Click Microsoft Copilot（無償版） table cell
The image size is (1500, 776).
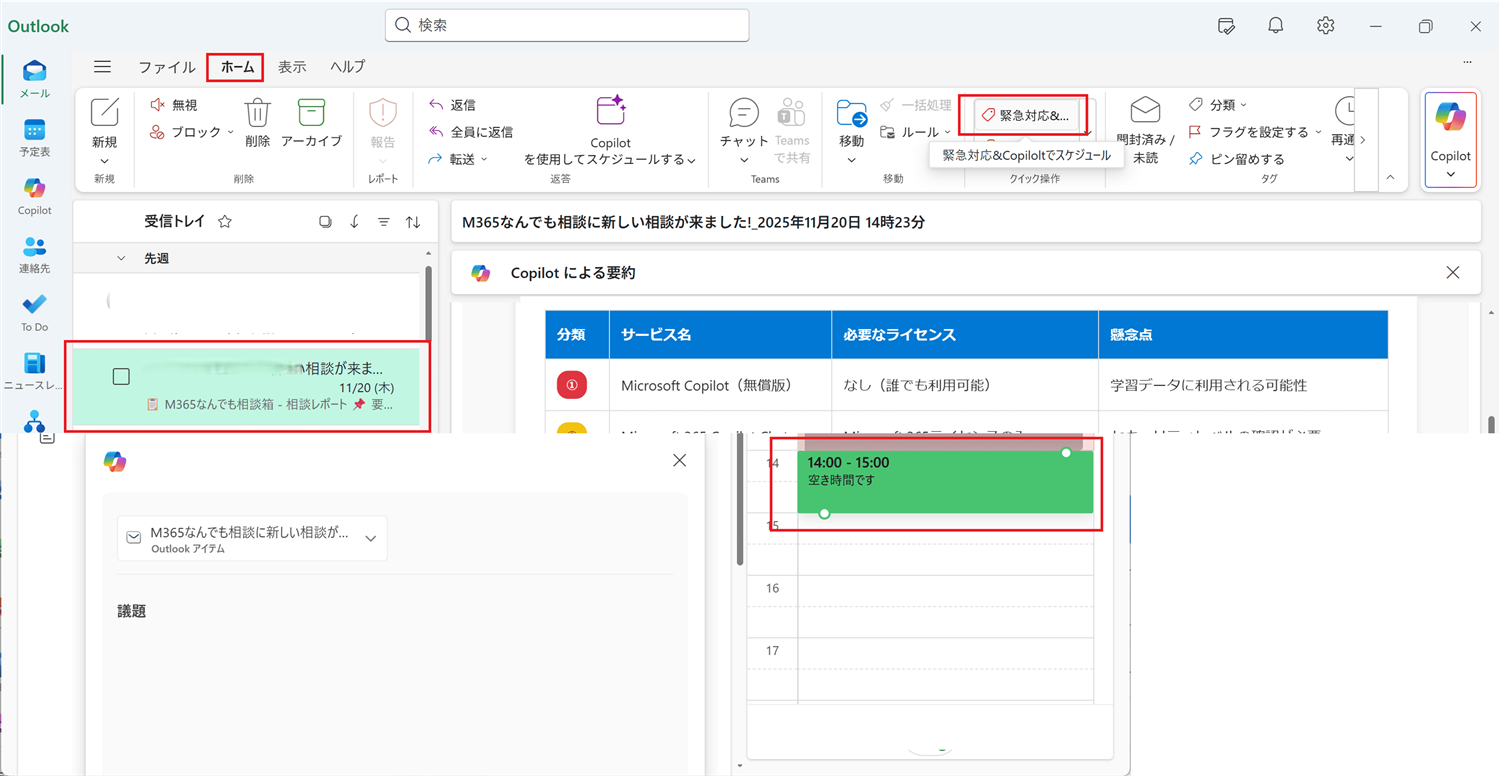pyautogui.click(x=720, y=385)
